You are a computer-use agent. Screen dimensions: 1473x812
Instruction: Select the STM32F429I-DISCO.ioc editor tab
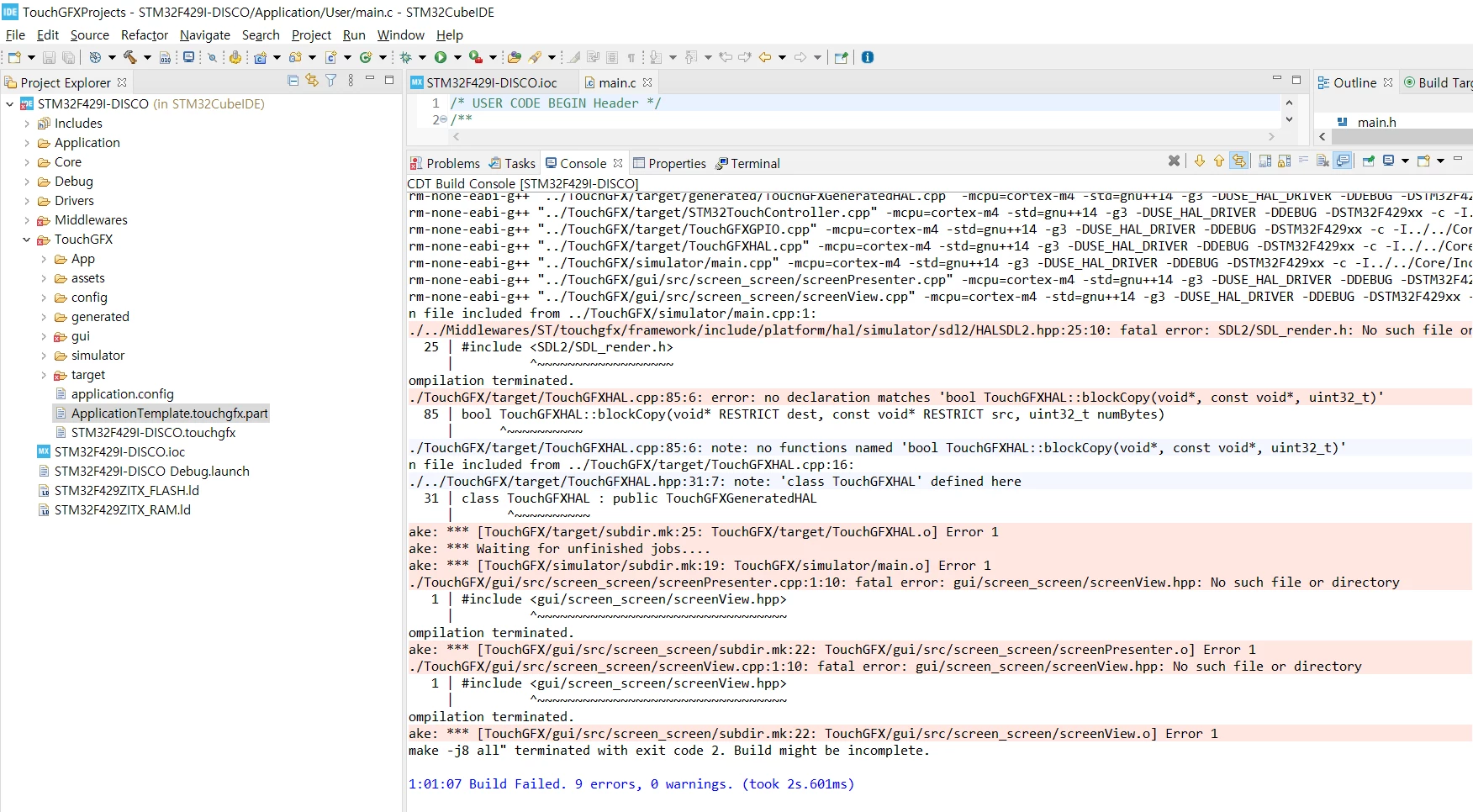click(x=484, y=82)
